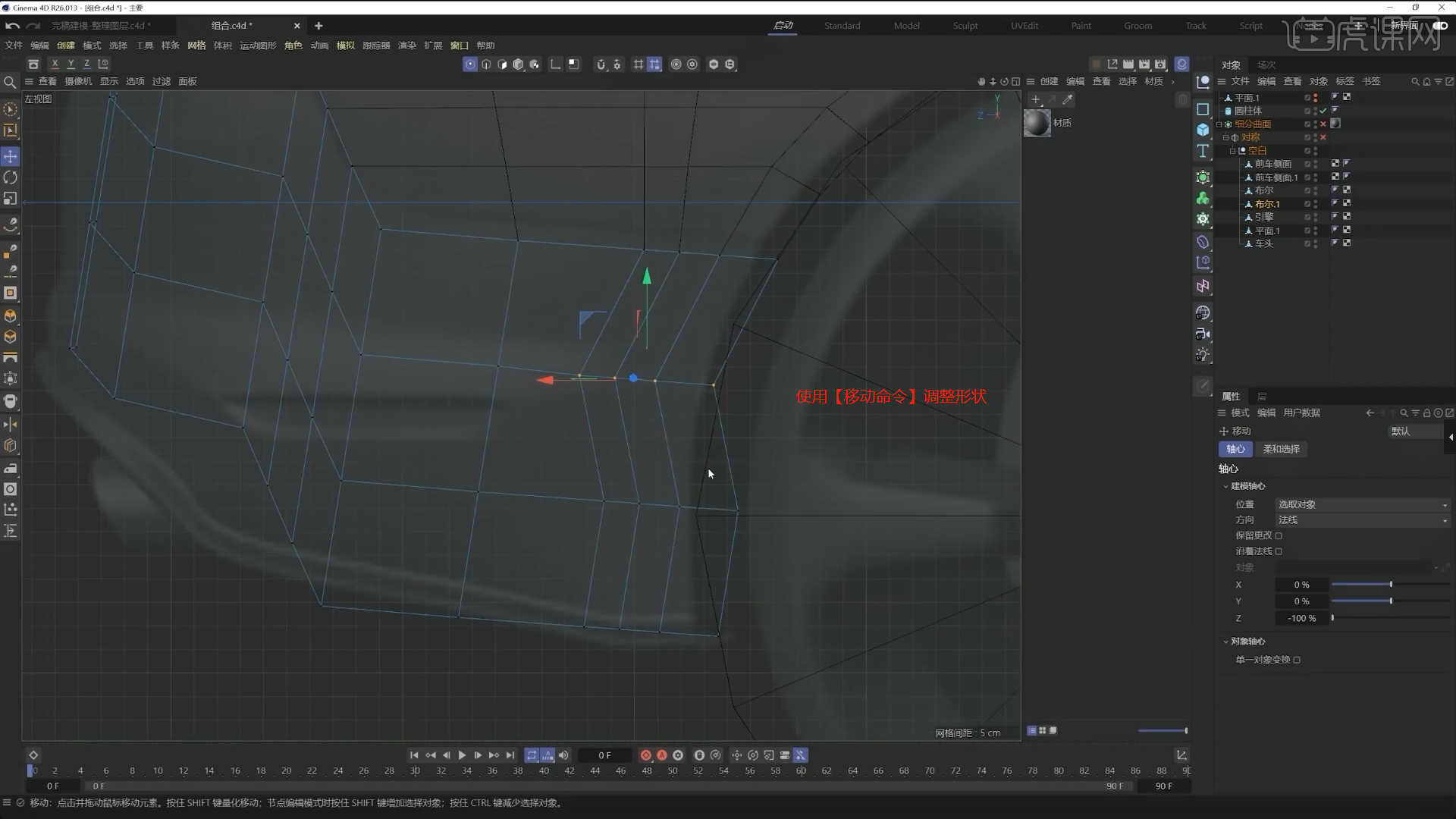Toggle the Y axis lock icon

point(71,64)
